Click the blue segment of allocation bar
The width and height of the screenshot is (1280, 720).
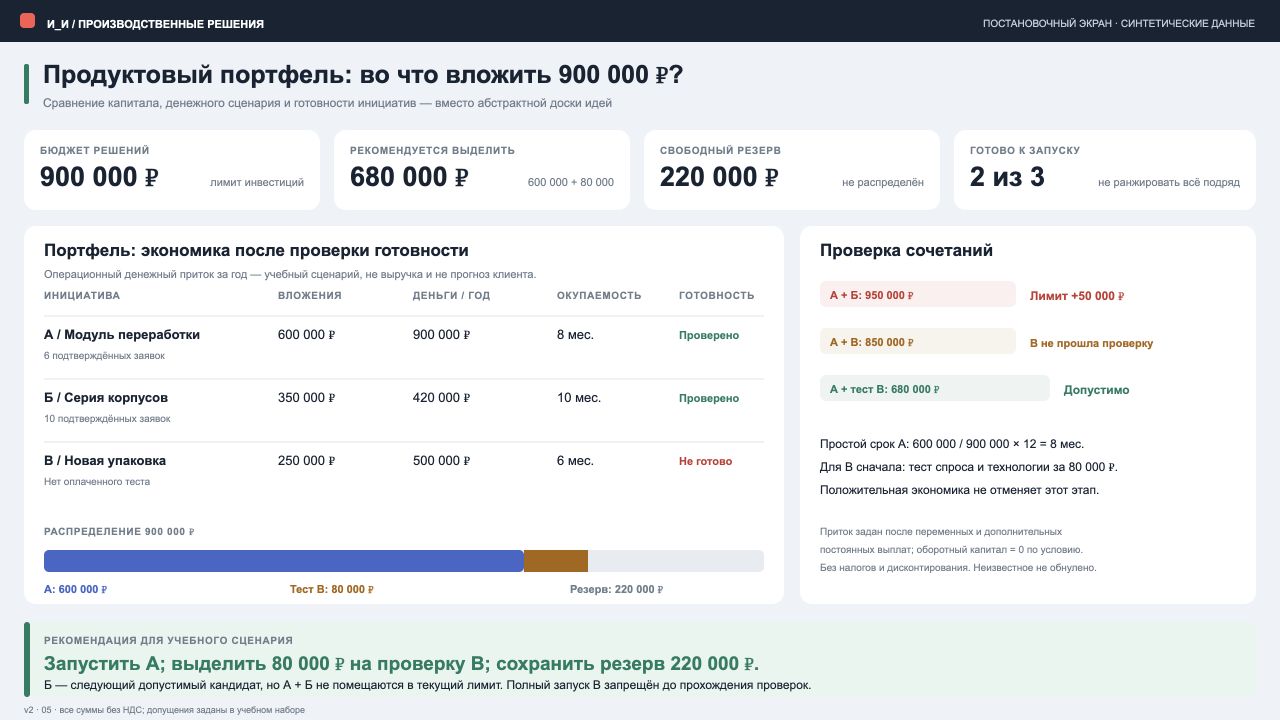point(284,561)
